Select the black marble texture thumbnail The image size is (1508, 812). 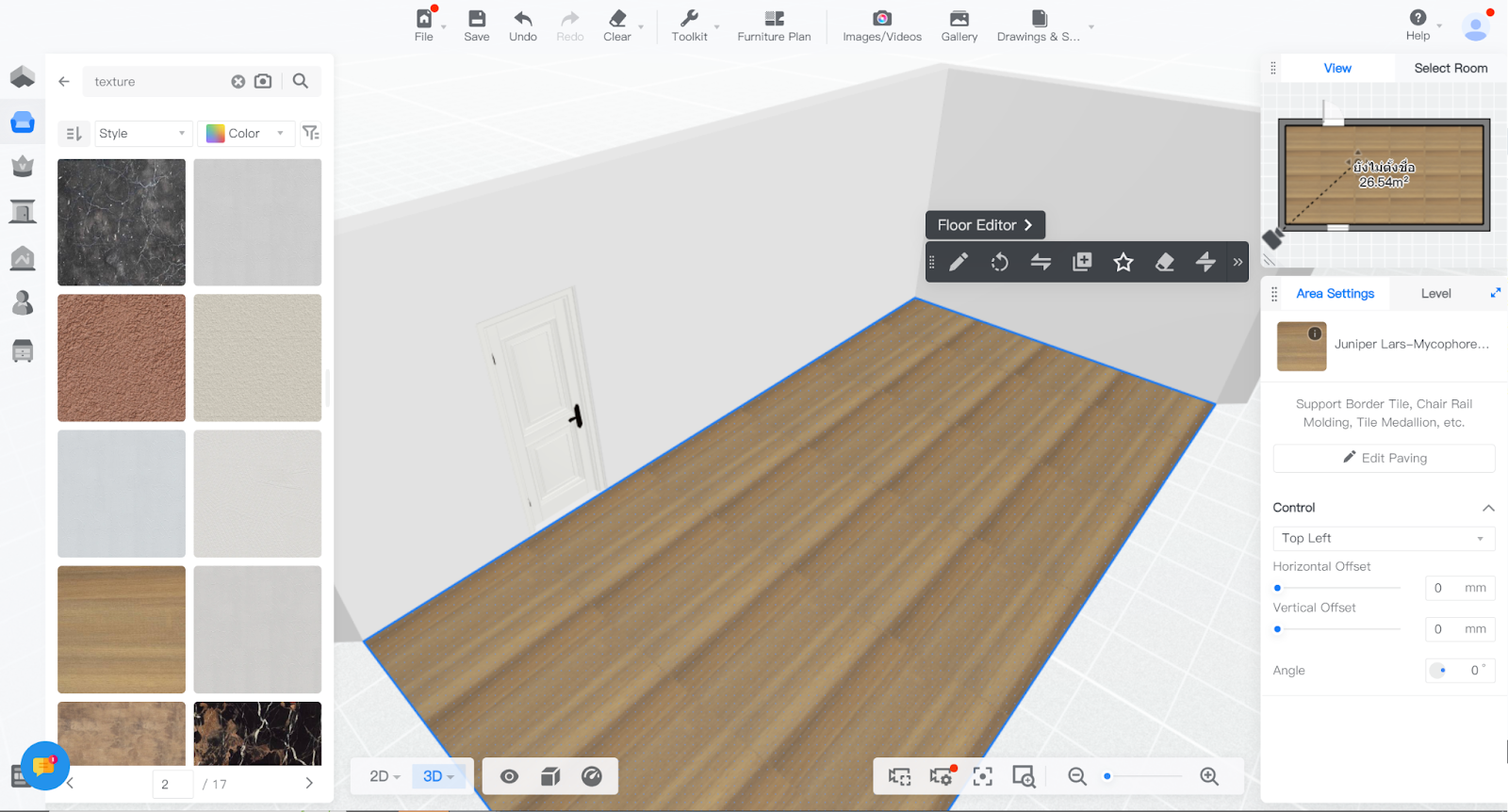click(122, 222)
